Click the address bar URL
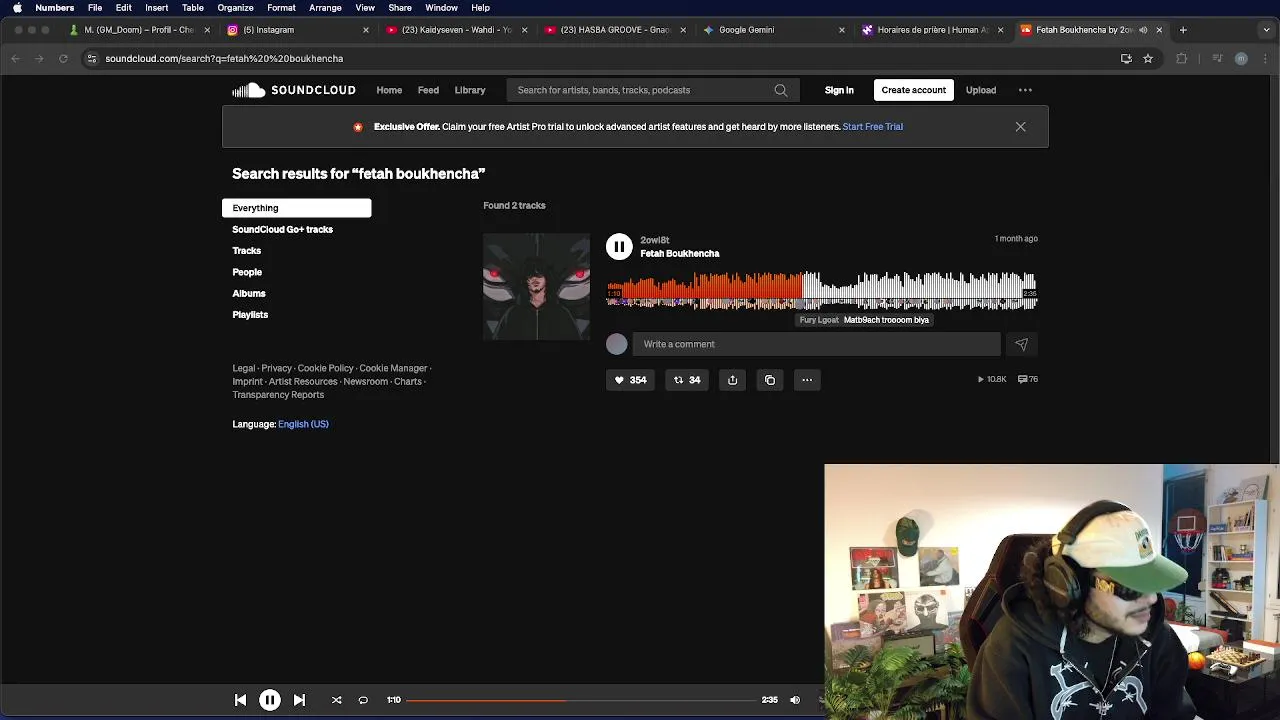Viewport: 1280px width, 720px height. coord(224,59)
